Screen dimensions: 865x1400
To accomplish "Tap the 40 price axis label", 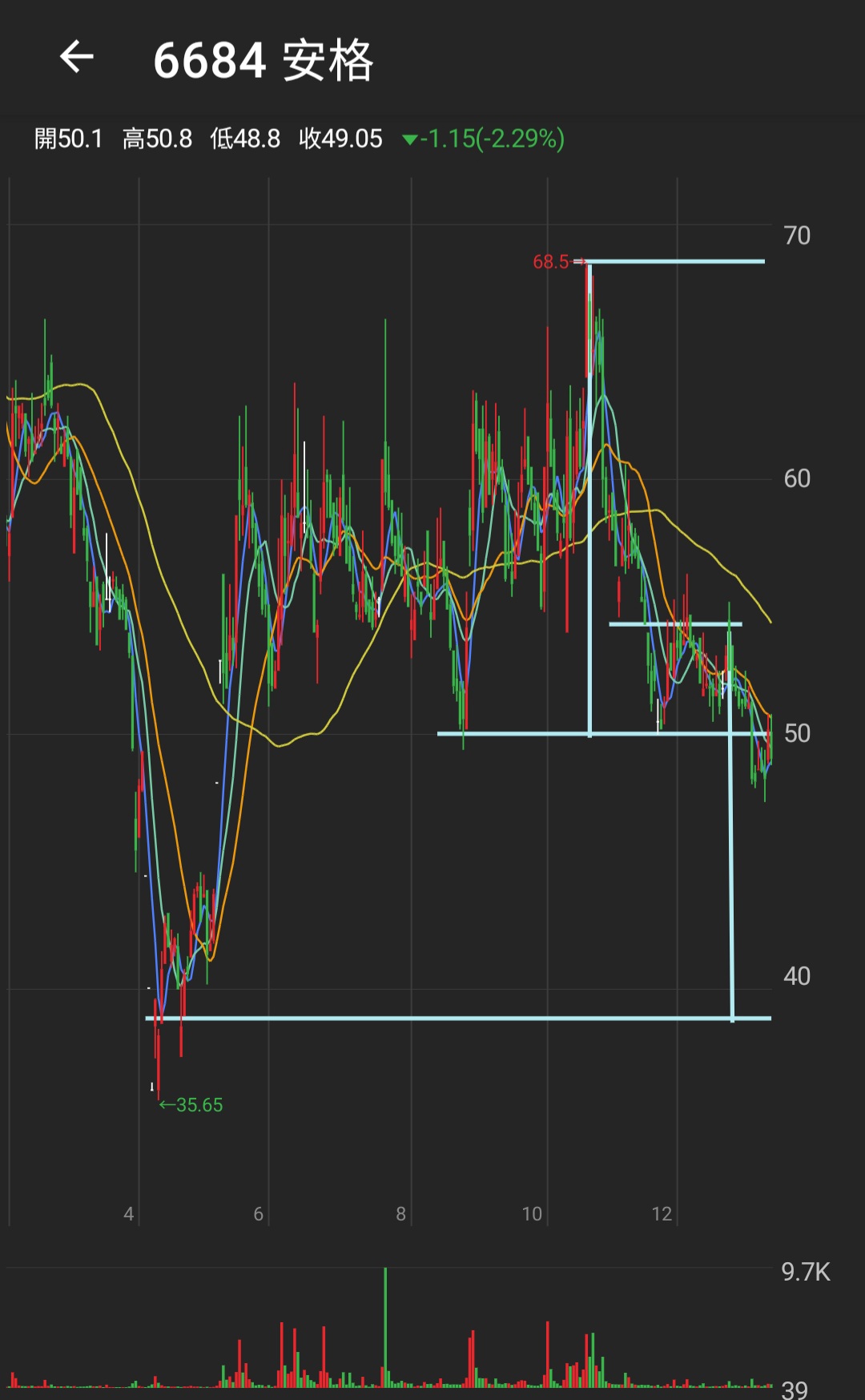I will pyautogui.click(x=796, y=976).
